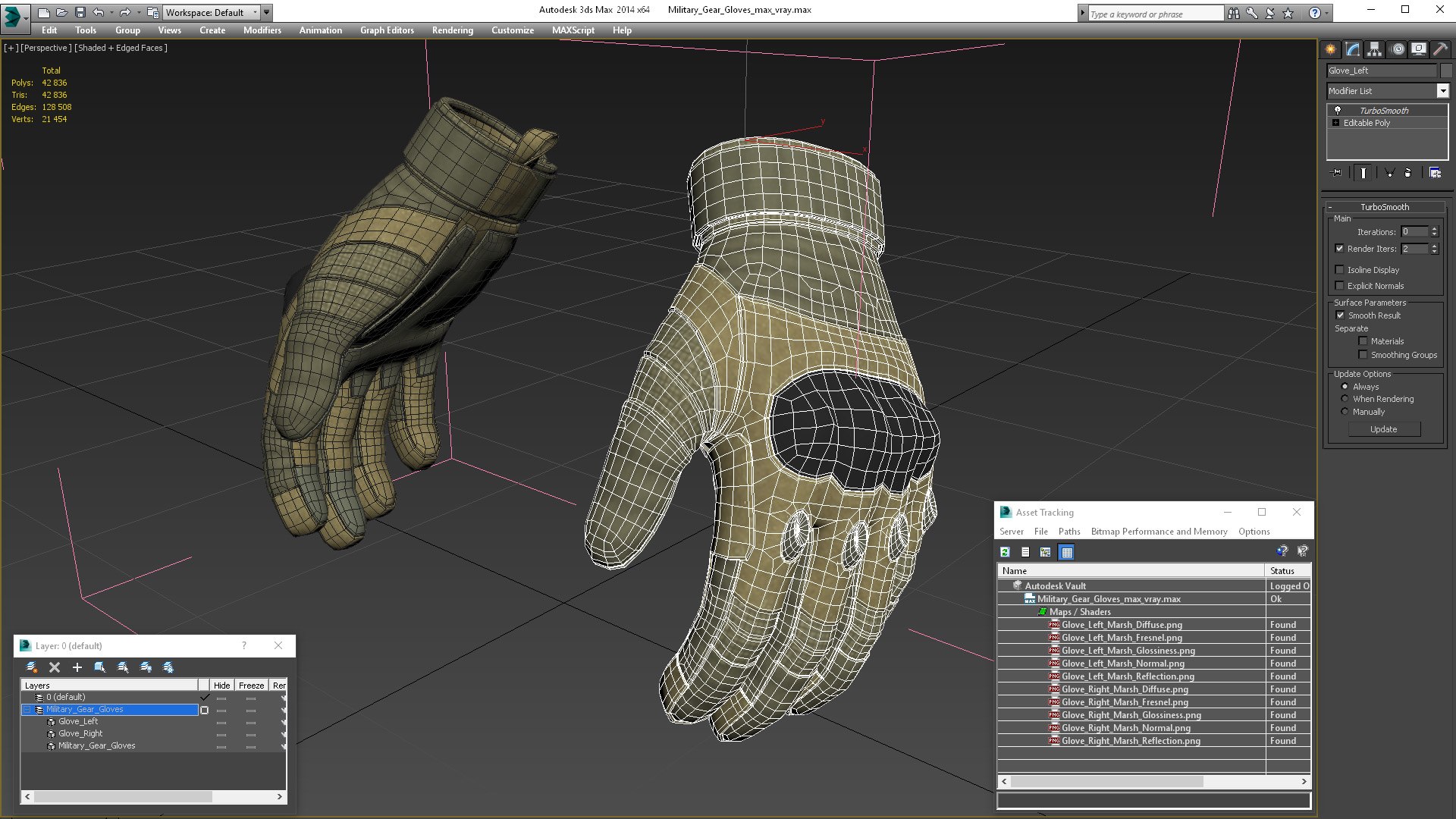Open the Graph Editors menu
Screen dimensions: 1456x819
(387, 30)
